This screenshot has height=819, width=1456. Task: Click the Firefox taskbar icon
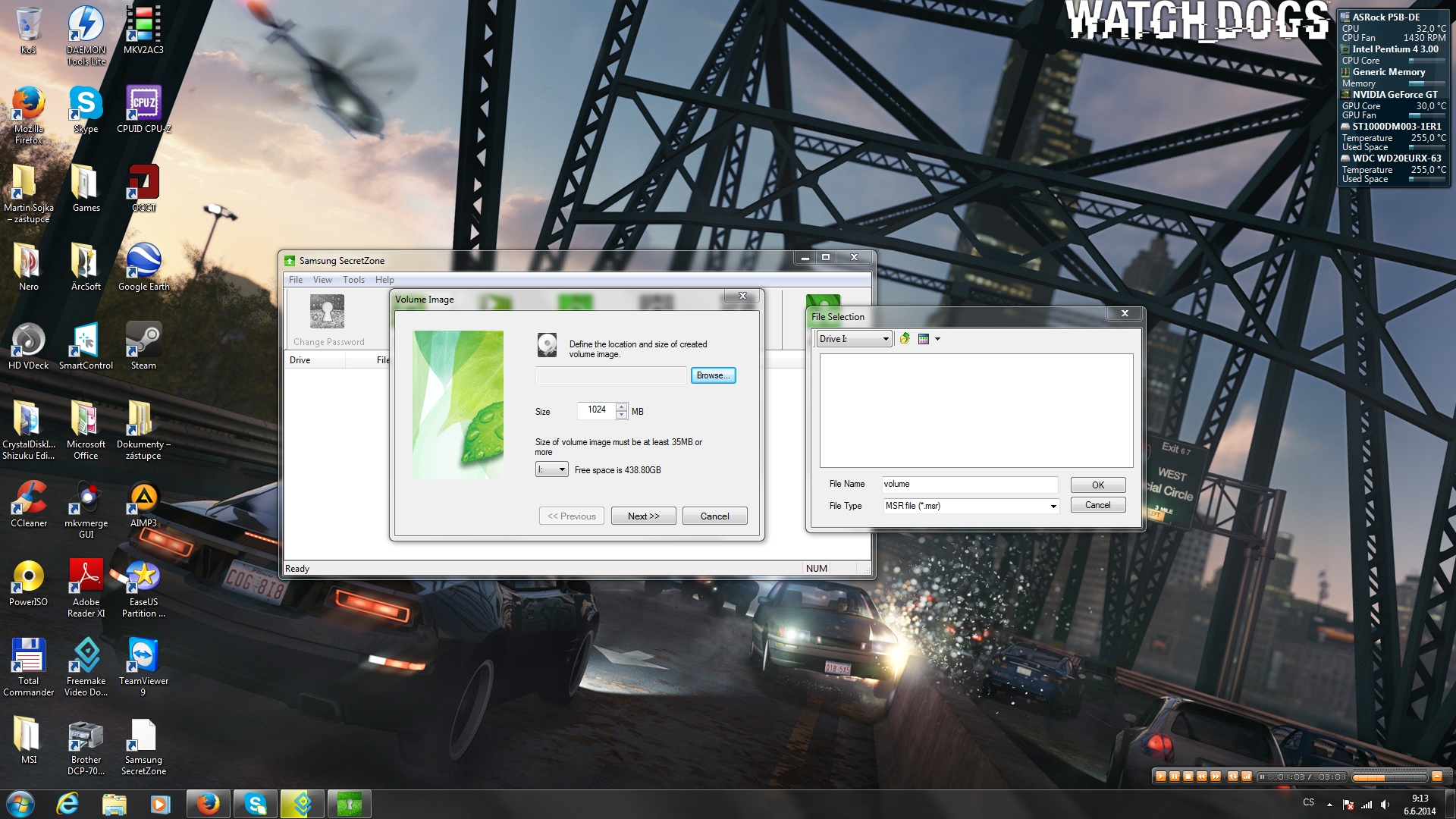point(208,804)
